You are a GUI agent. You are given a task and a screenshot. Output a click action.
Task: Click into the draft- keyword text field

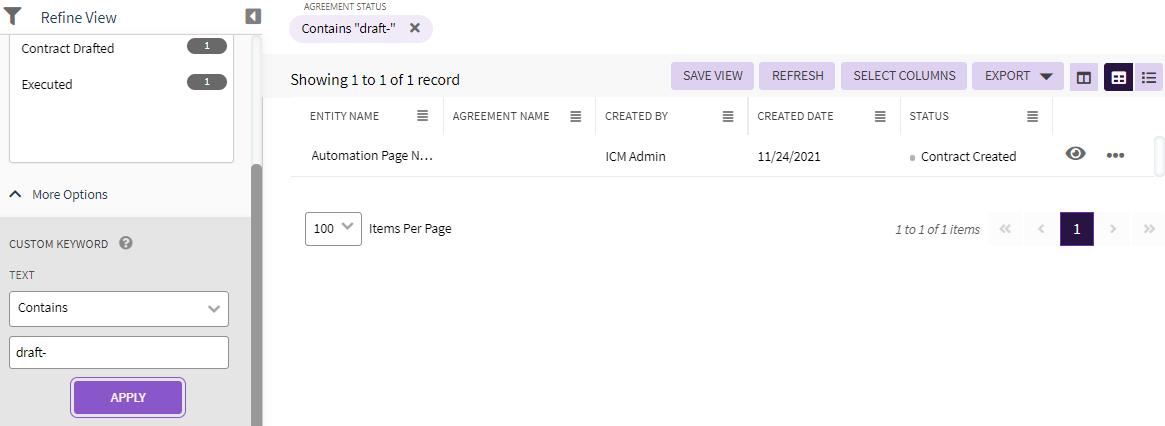click(119, 352)
